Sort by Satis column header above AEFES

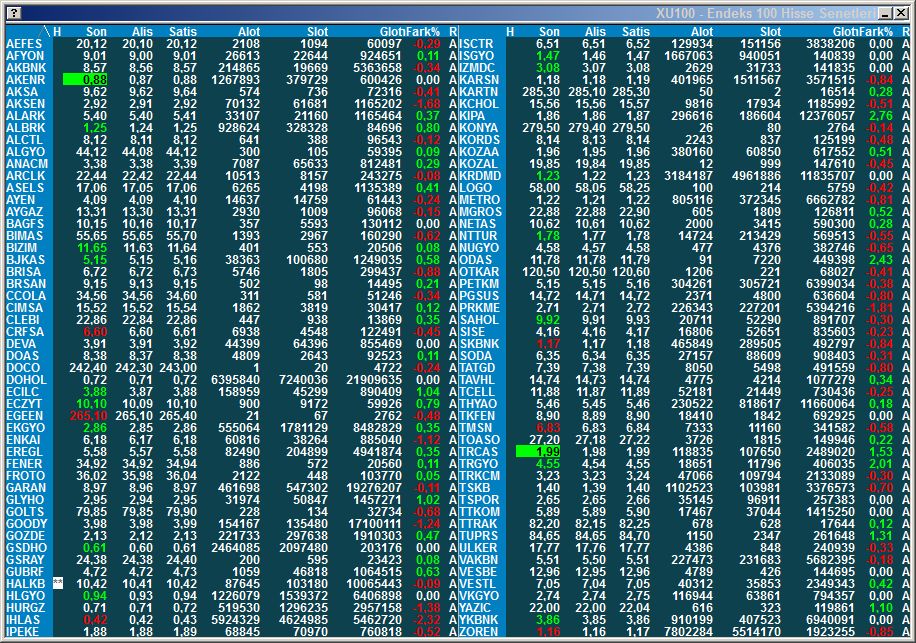coord(183,32)
